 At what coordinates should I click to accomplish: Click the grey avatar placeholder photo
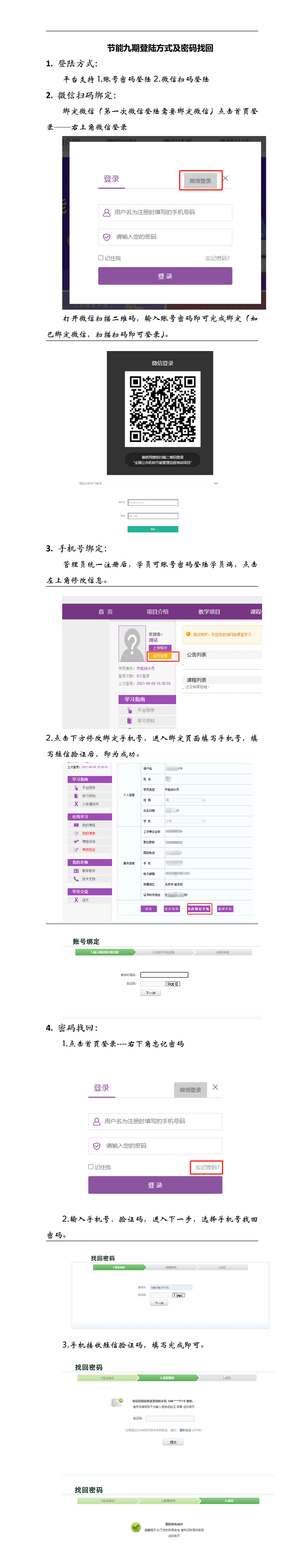[x=132, y=643]
